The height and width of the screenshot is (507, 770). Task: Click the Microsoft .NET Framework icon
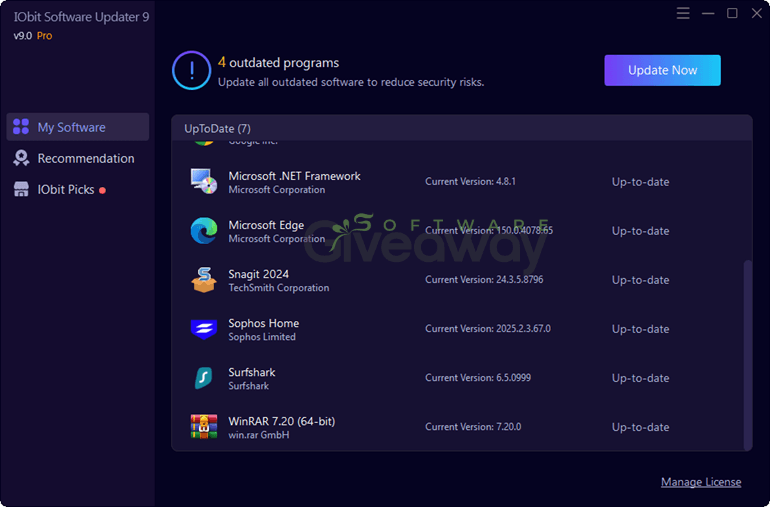click(x=204, y=181)
